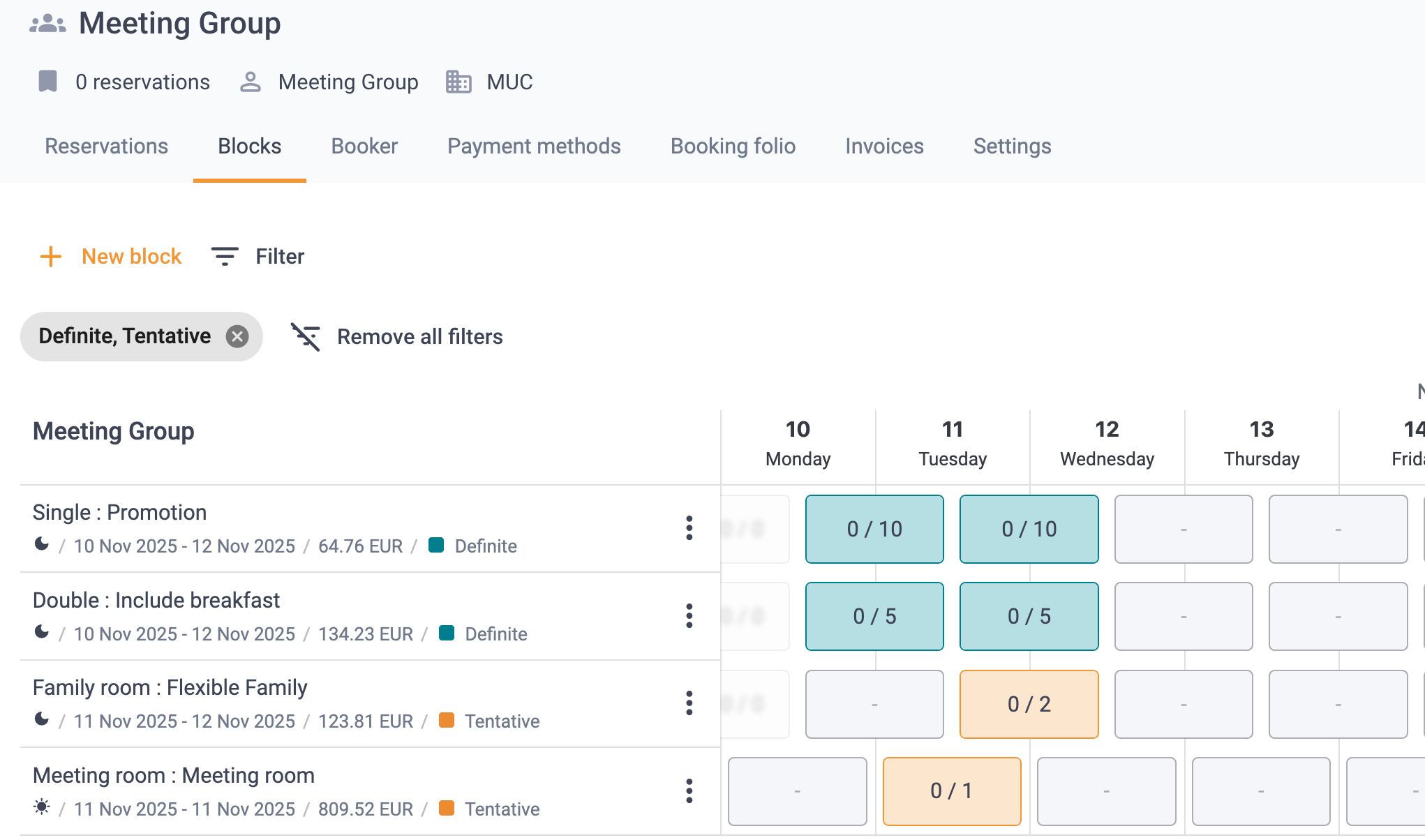Image resolution: width=1425 pixels, height=840 pixels.
Task: Select the Blocks tab
Action: pos(250,147)
